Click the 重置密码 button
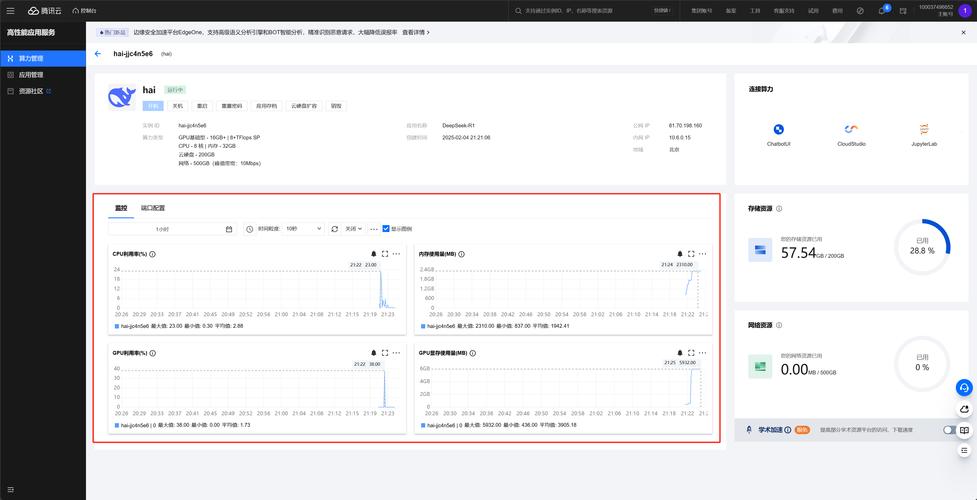 coord(231,105)
